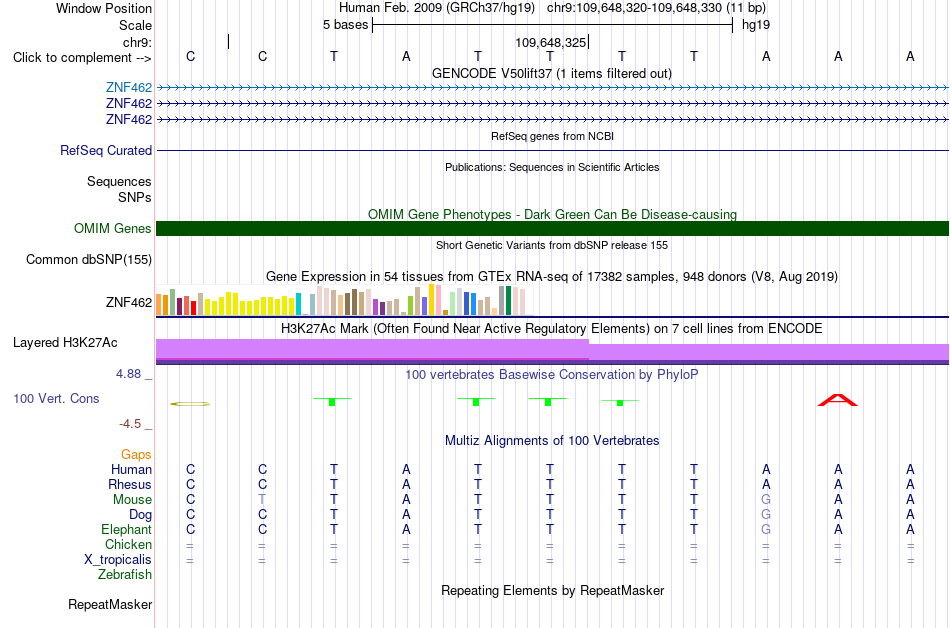Click the G base in the Elephant row
This screenshot has height=628, width=950.
pos(766,529)
